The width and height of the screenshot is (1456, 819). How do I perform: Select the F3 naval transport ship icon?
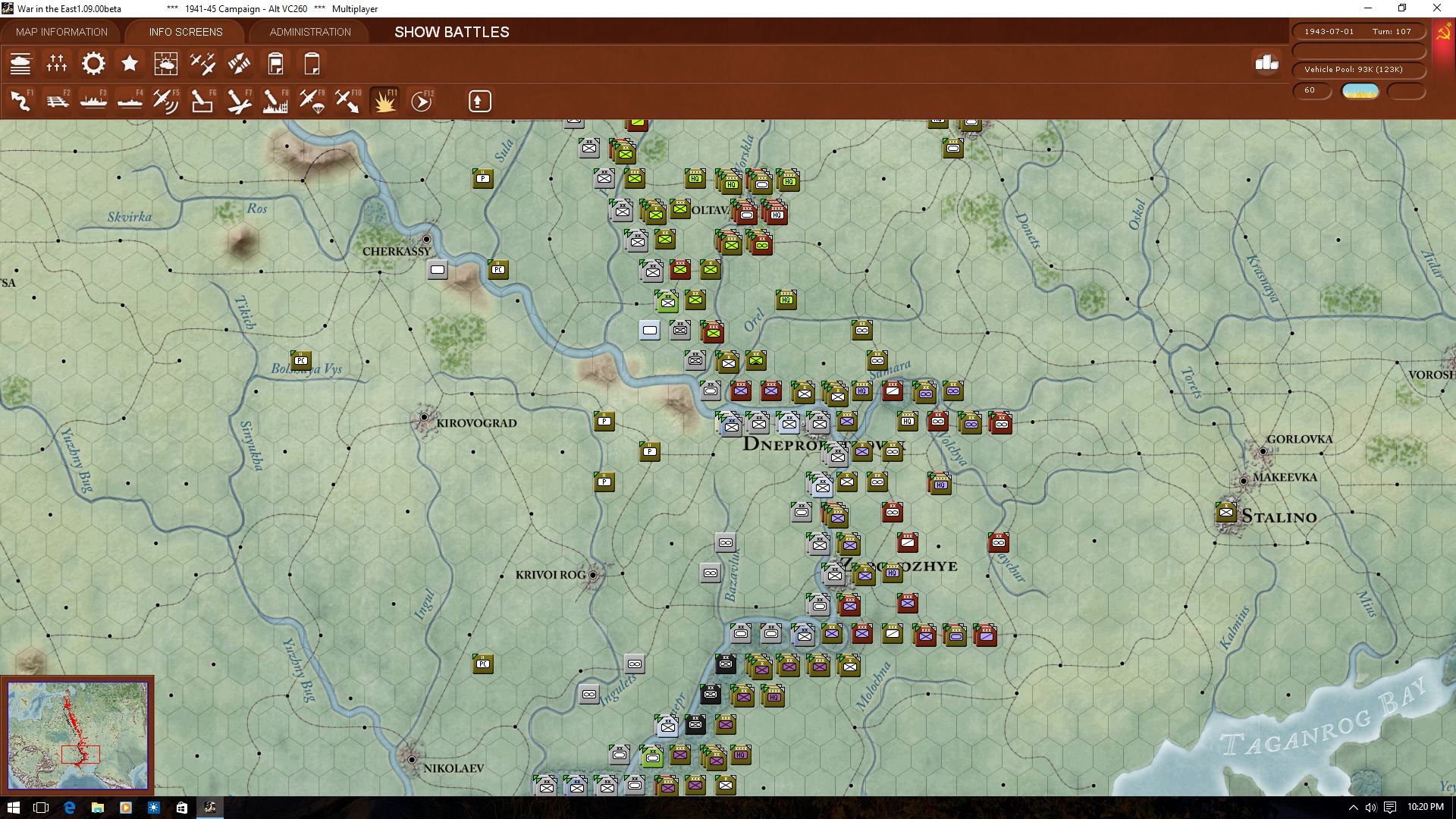pos(93,101)
